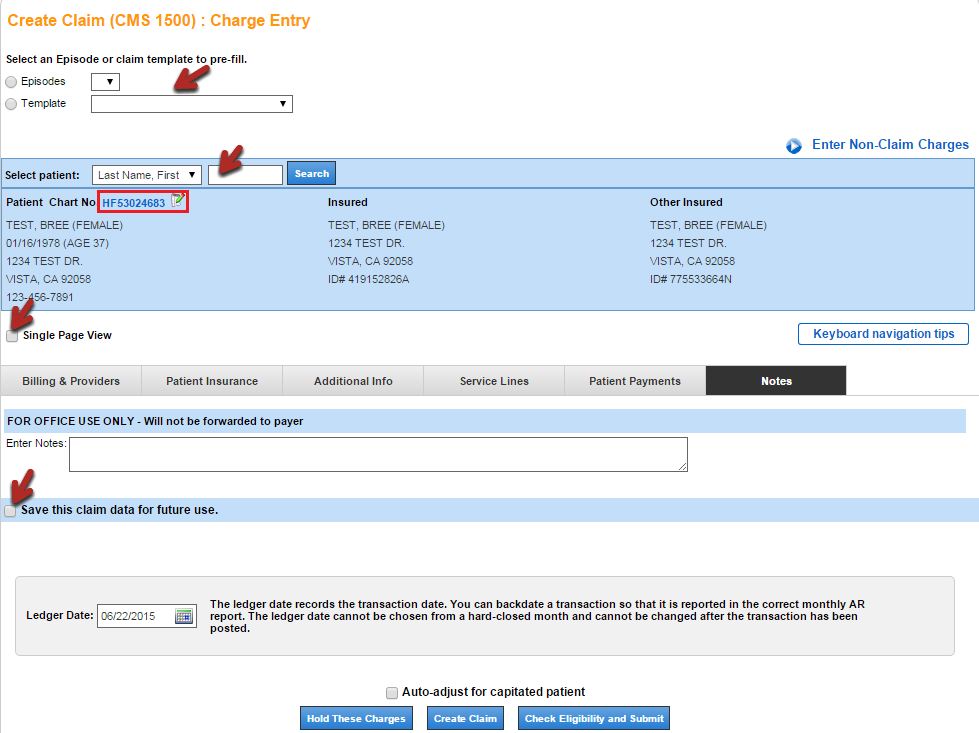Open chart number HF53024683 link

pyautogui.click(x=133, y=203)
